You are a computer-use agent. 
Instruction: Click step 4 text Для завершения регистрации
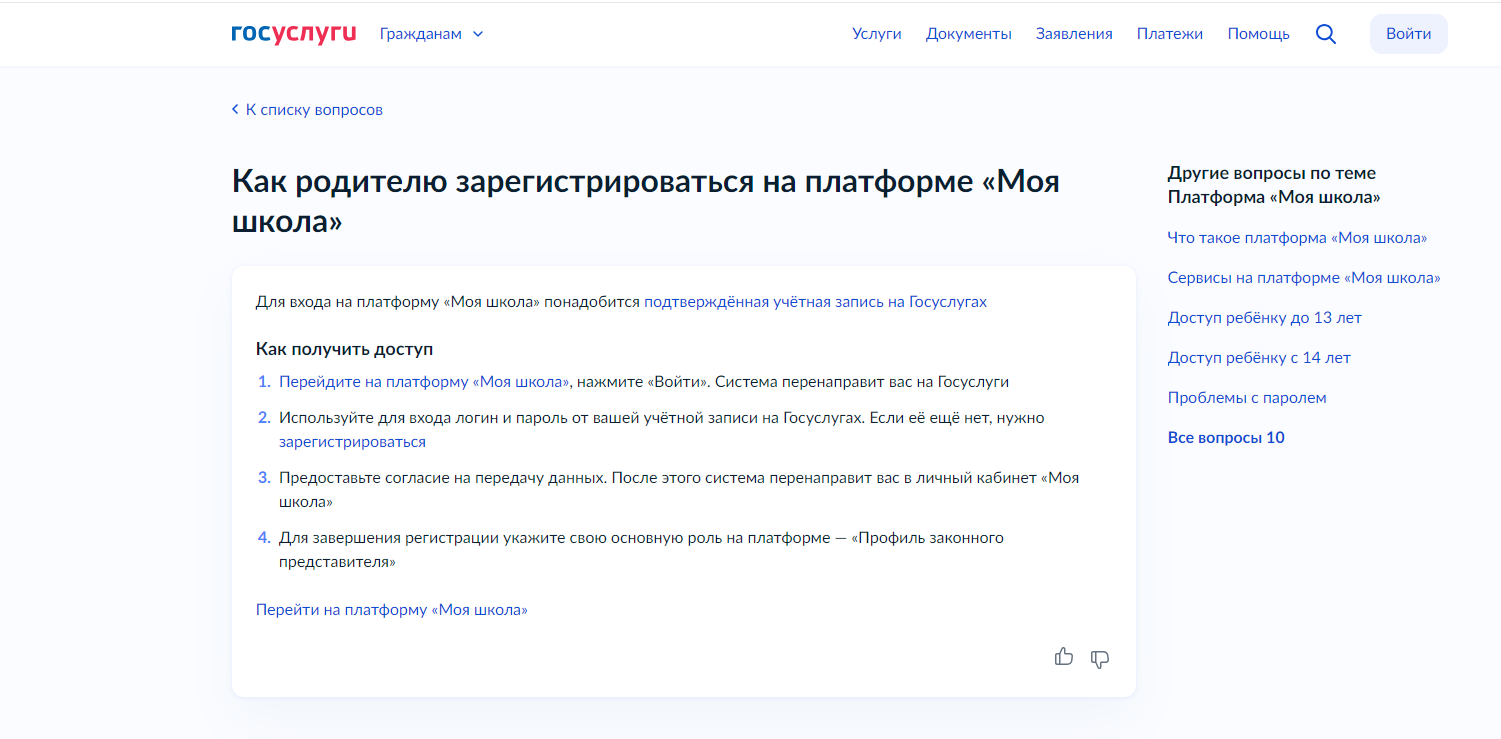coord(641,550)
